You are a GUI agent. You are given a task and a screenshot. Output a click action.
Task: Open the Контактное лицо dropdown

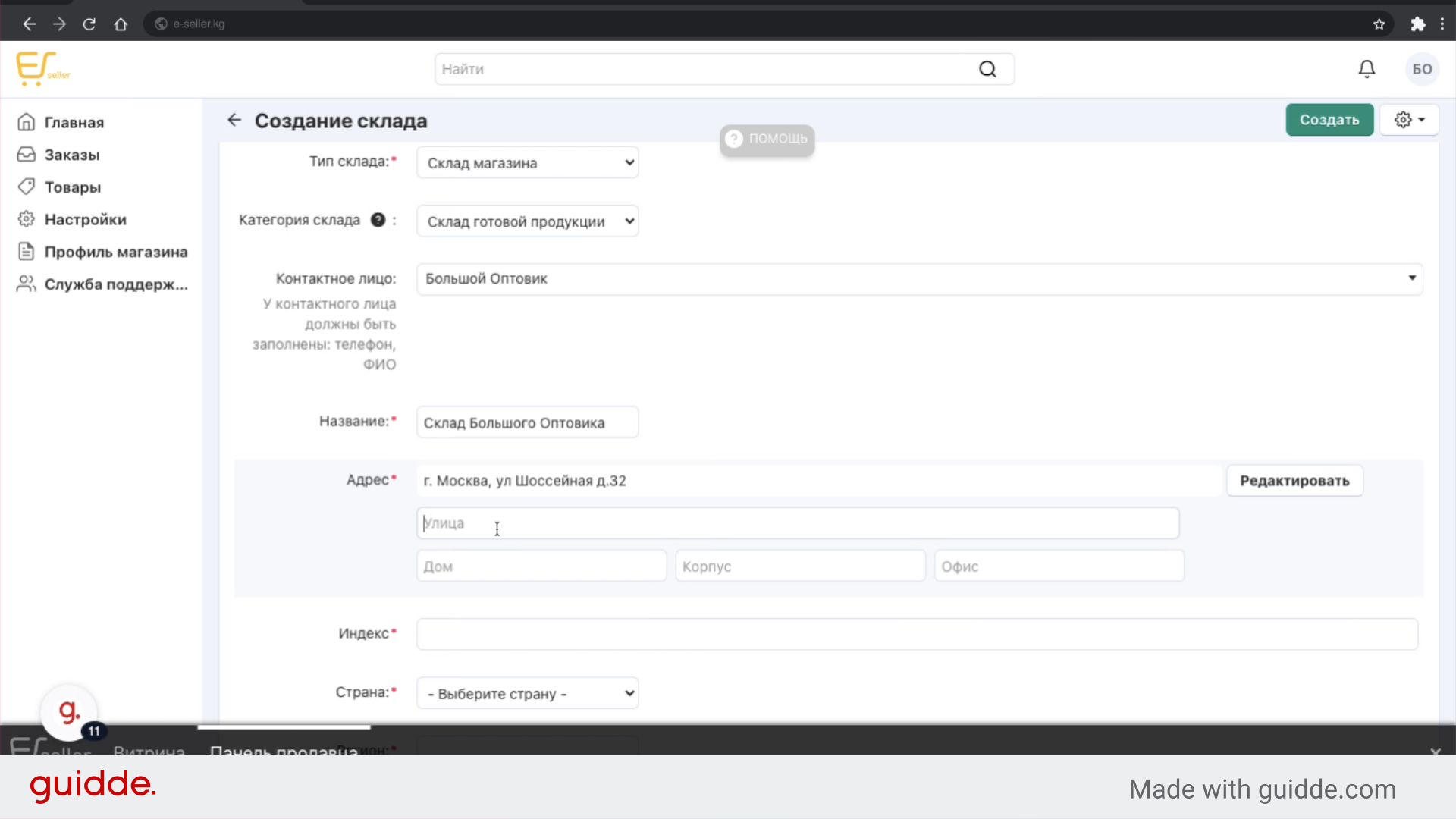pos(918,278)
